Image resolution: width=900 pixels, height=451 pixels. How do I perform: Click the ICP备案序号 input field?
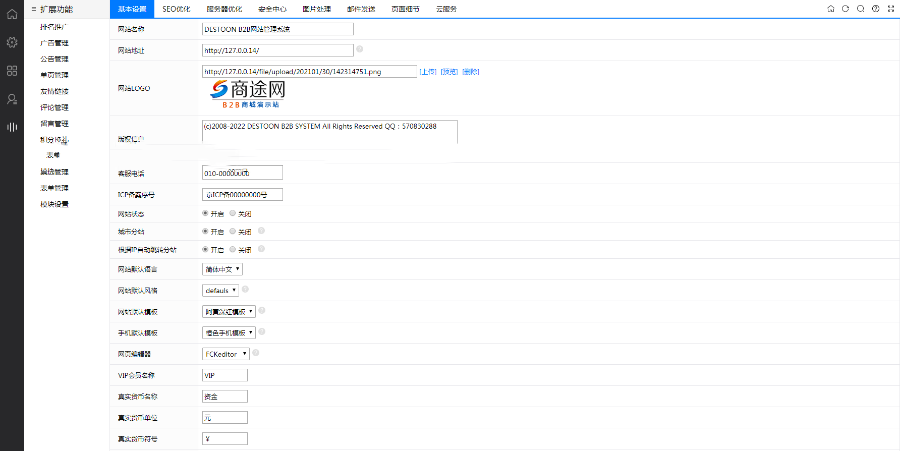(242, 195)
